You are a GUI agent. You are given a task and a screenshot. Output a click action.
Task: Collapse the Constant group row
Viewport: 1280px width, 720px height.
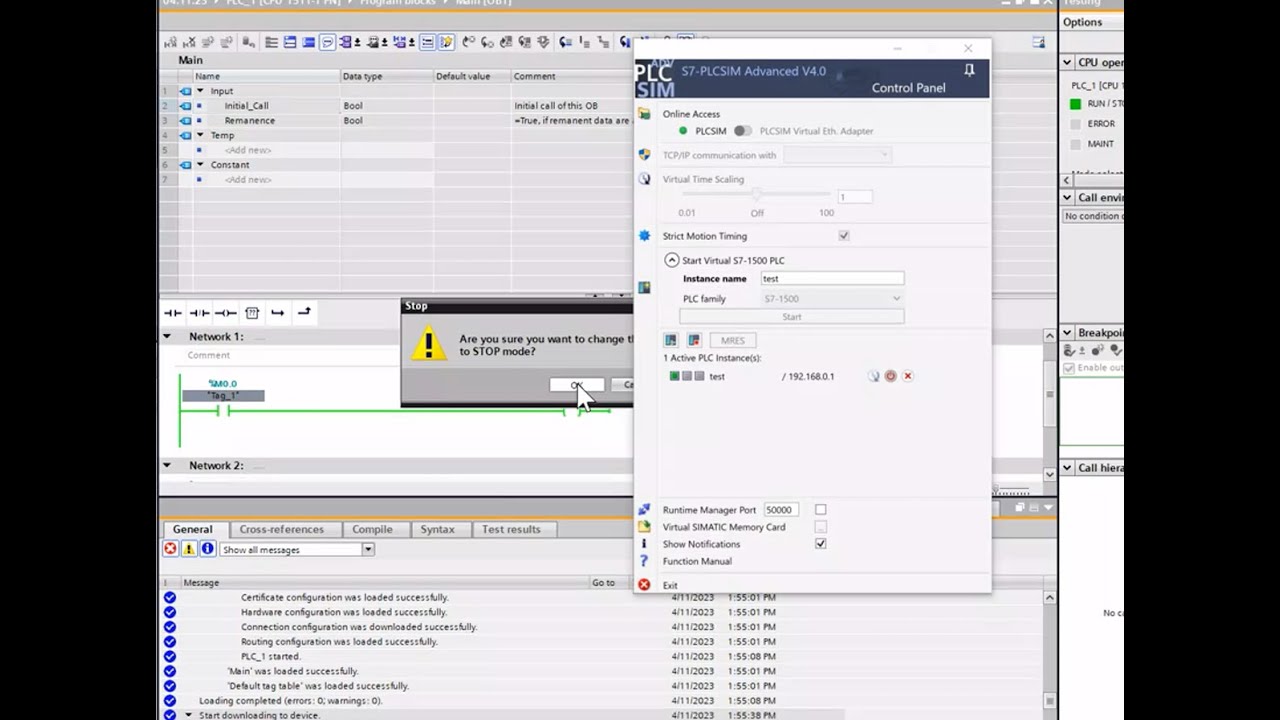click(x=200, y=165)
